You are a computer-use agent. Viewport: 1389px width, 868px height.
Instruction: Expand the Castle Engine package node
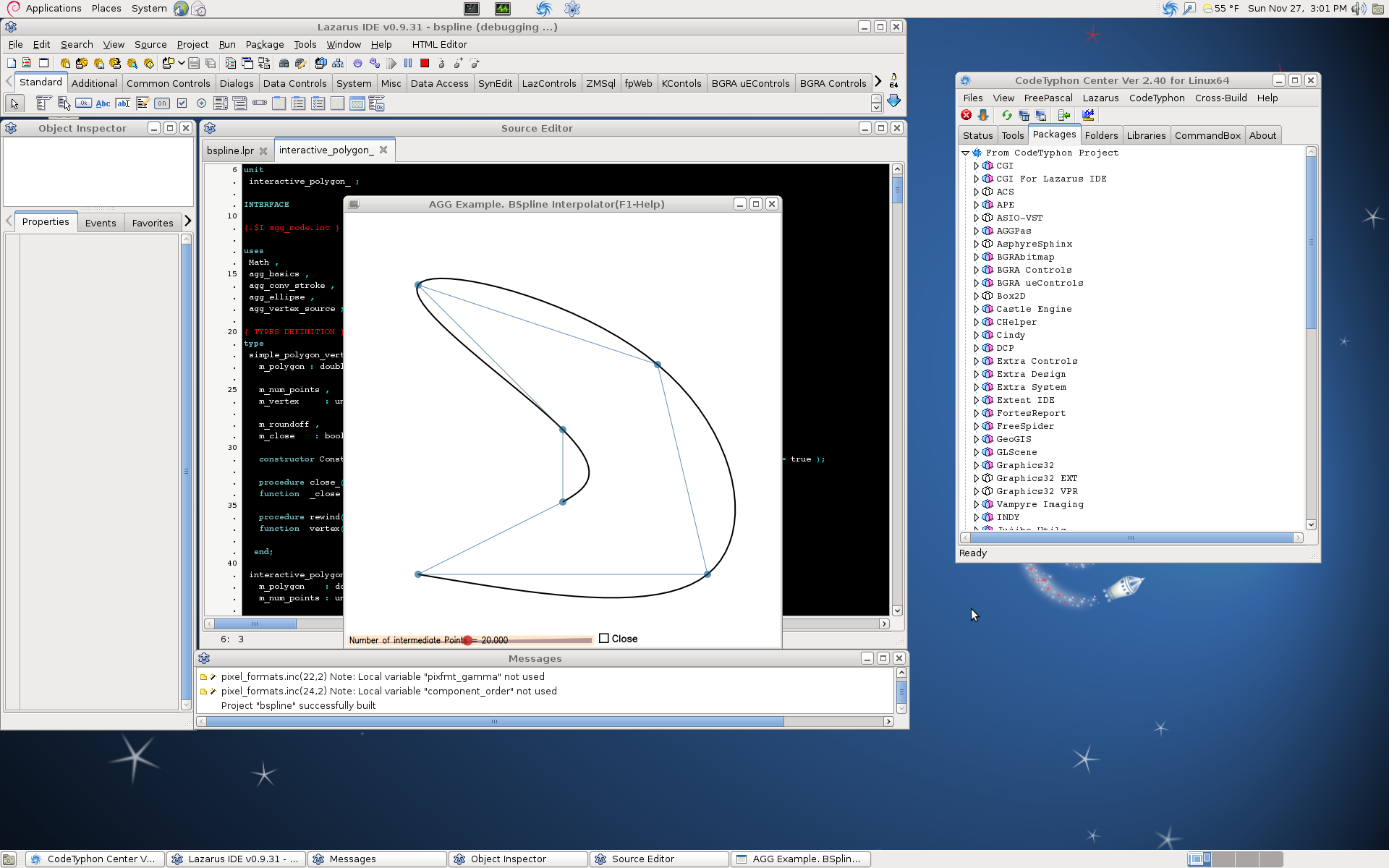click(x=976, y=309)
